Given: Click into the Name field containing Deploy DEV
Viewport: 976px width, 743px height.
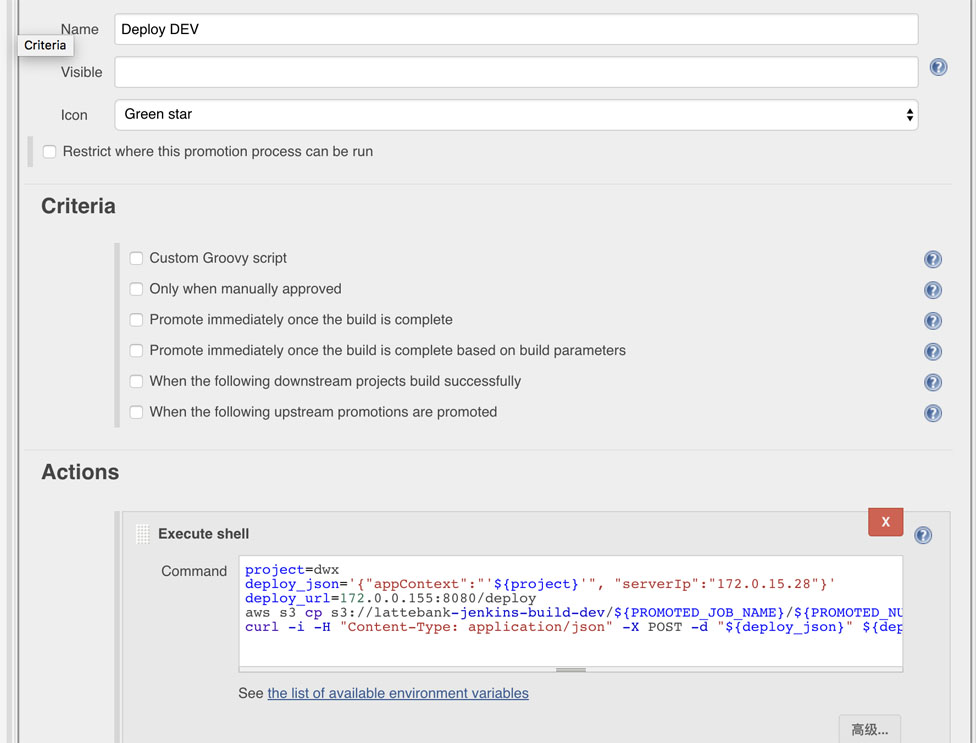Looking at the screenshot, I should [x=516, y=29].
